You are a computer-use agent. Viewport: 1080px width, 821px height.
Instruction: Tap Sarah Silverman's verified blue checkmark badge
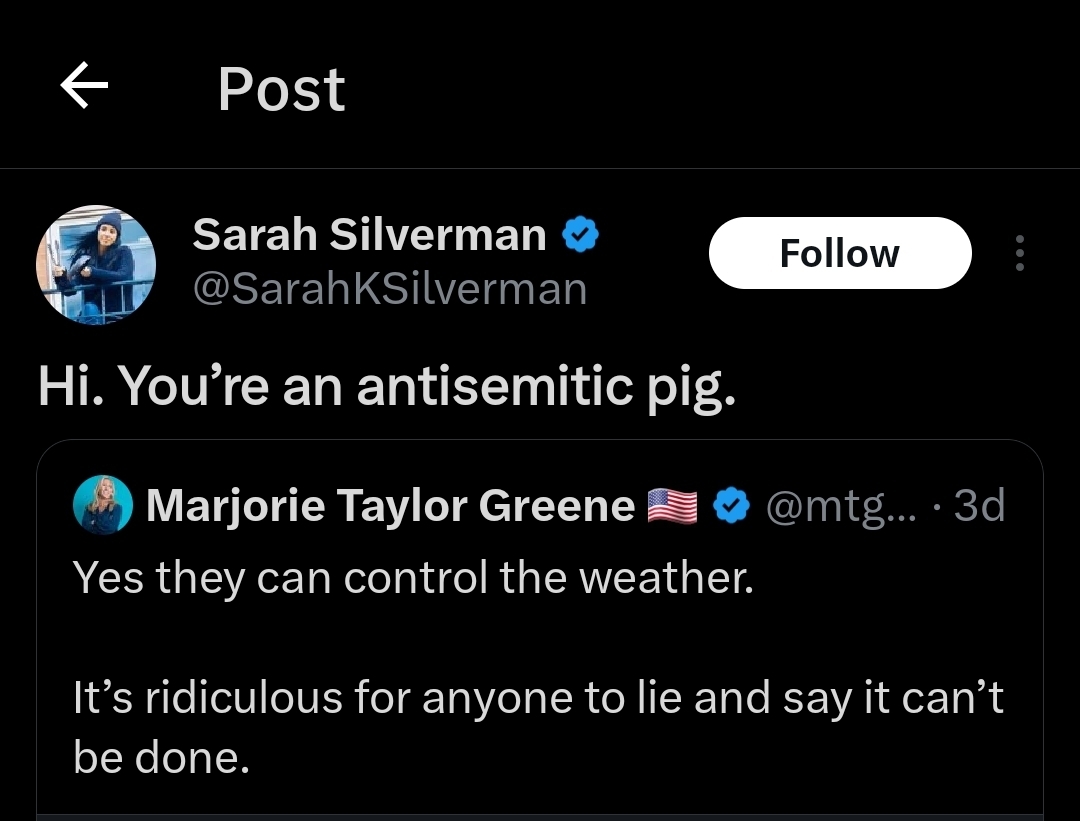(581, 234)
